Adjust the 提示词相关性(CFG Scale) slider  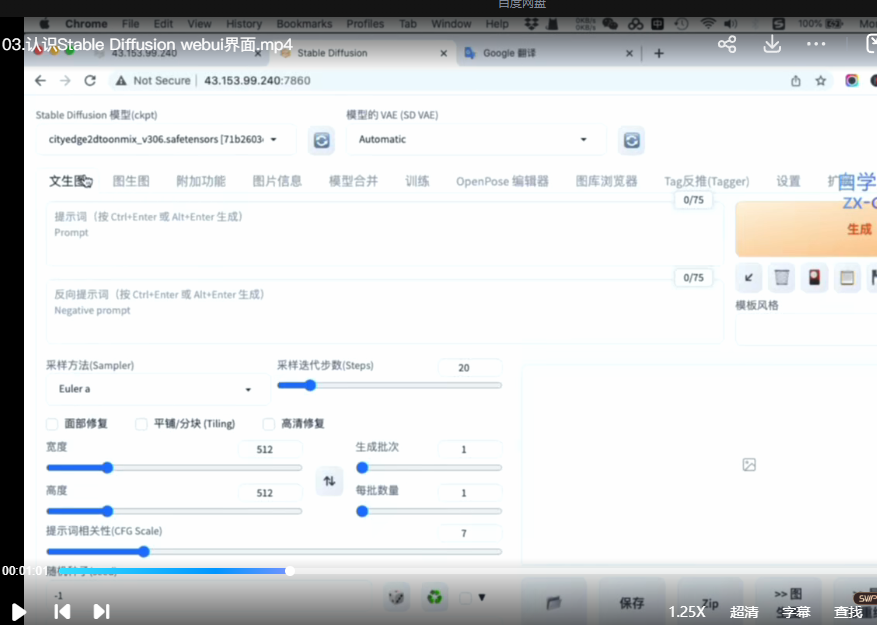click(x=274, y=552)
